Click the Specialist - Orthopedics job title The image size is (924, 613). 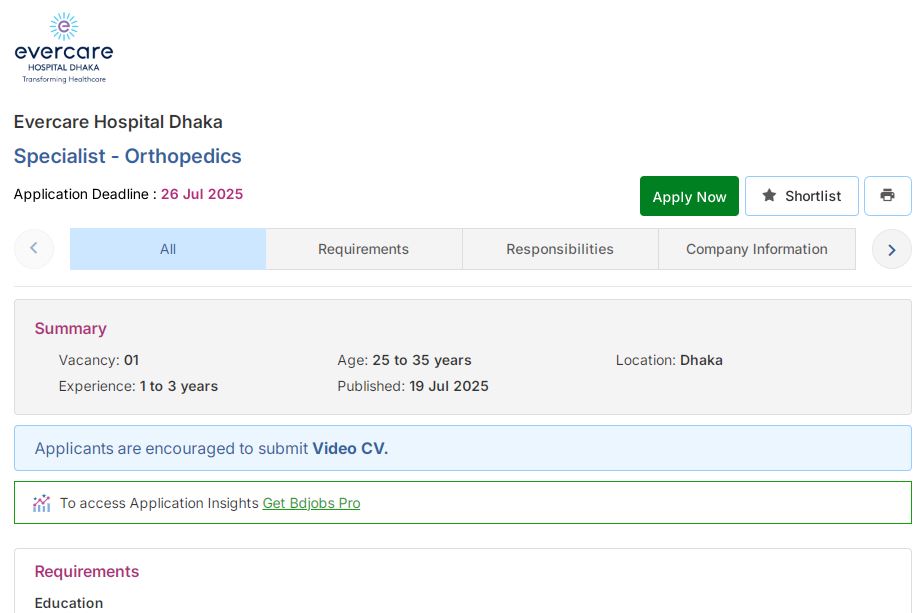click(128, 156)
